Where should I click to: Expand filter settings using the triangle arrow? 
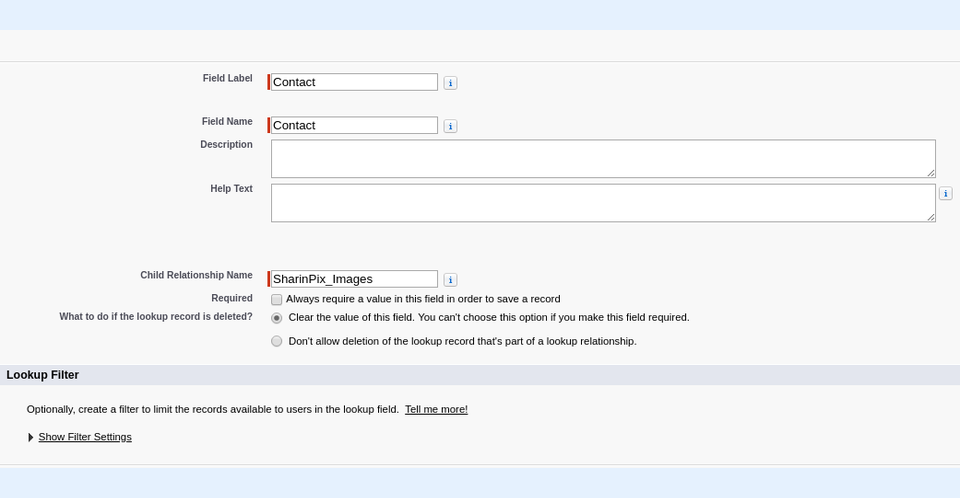31,437
